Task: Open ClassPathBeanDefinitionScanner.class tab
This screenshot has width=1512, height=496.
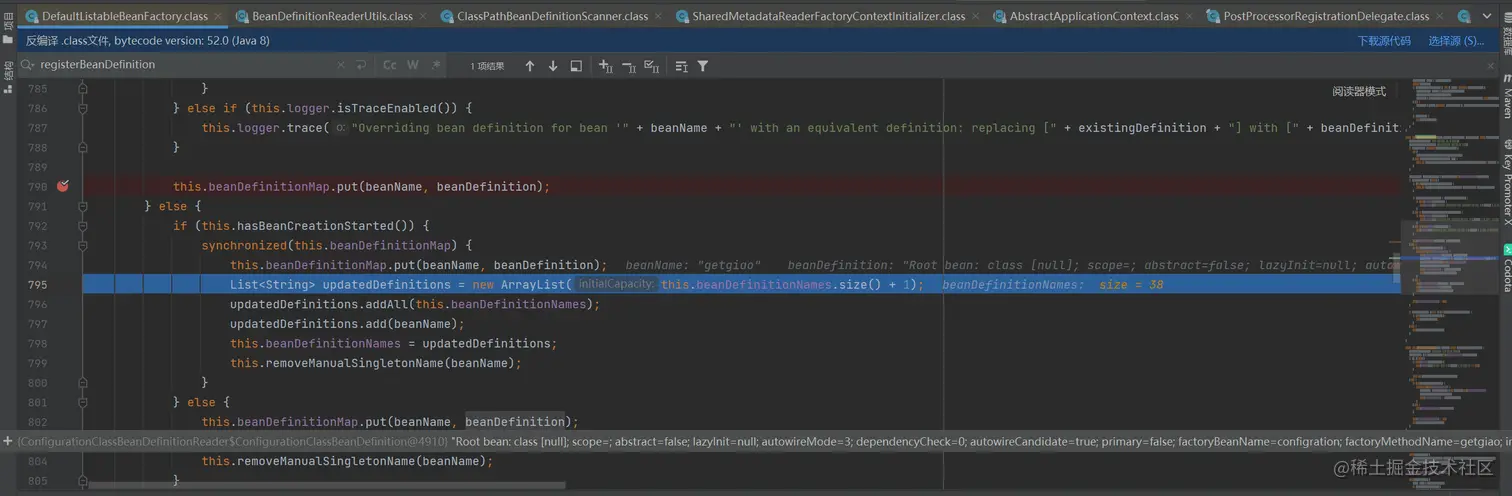Action: click(x=552, y=16)
